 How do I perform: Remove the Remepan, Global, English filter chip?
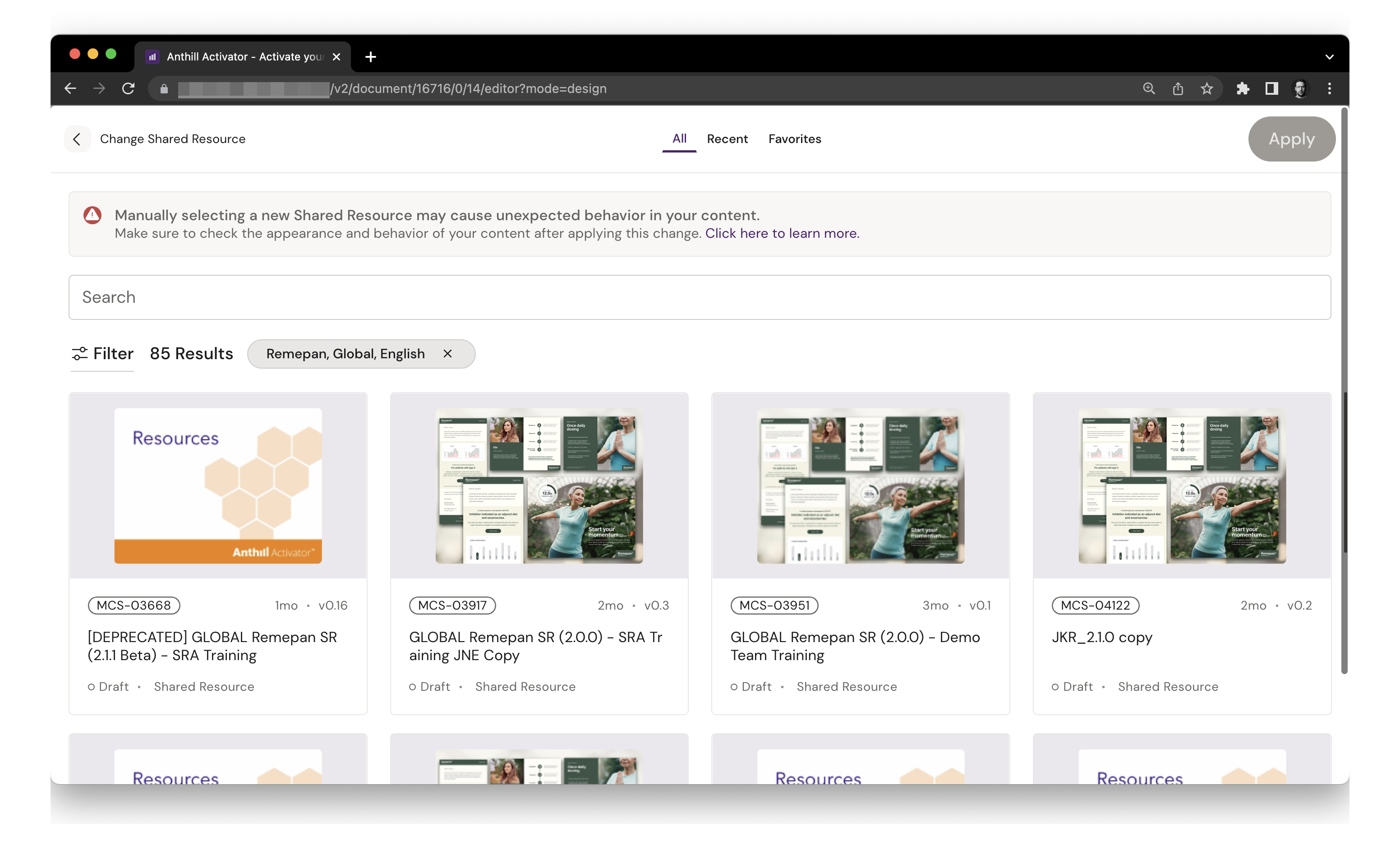pyautogui.click(x=448, y=354)
